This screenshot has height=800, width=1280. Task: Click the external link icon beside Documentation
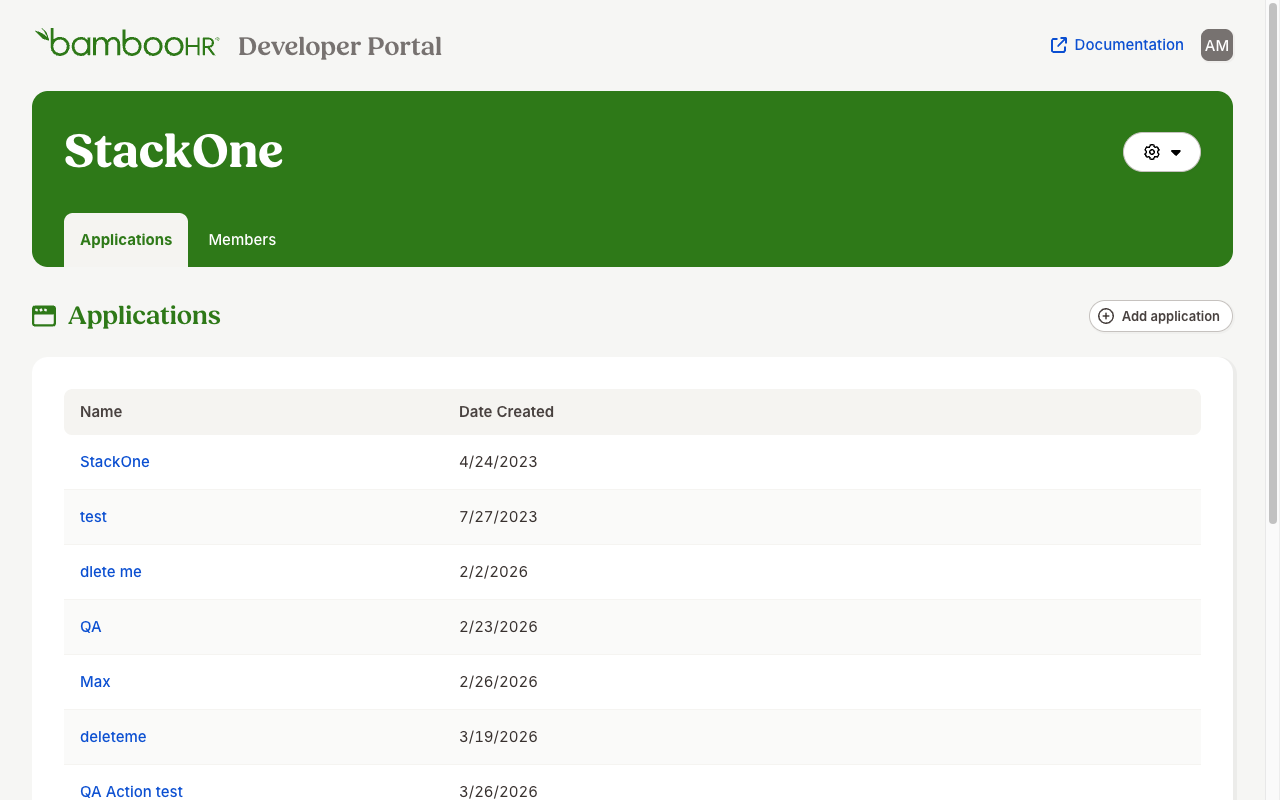point(1059,45)
